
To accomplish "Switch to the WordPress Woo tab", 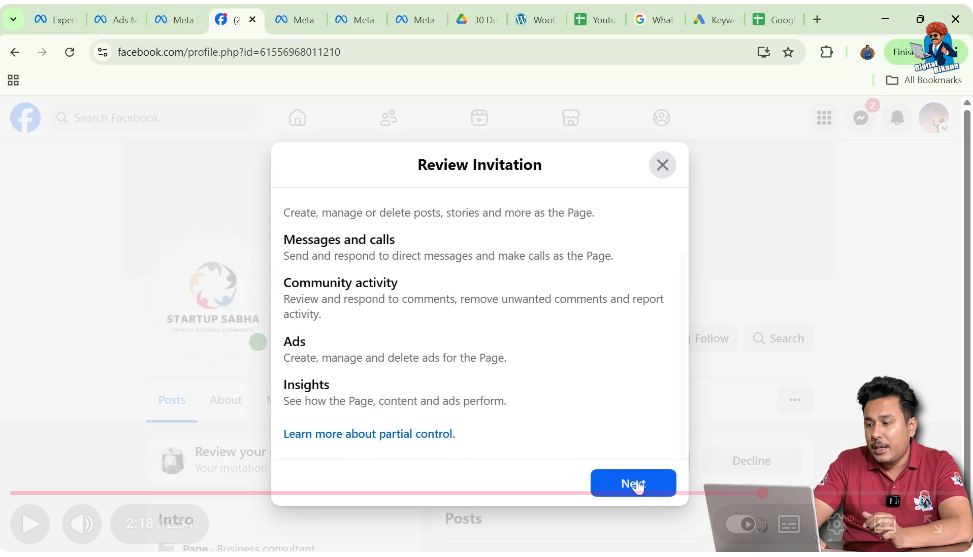I will click(x=536, y=19).
